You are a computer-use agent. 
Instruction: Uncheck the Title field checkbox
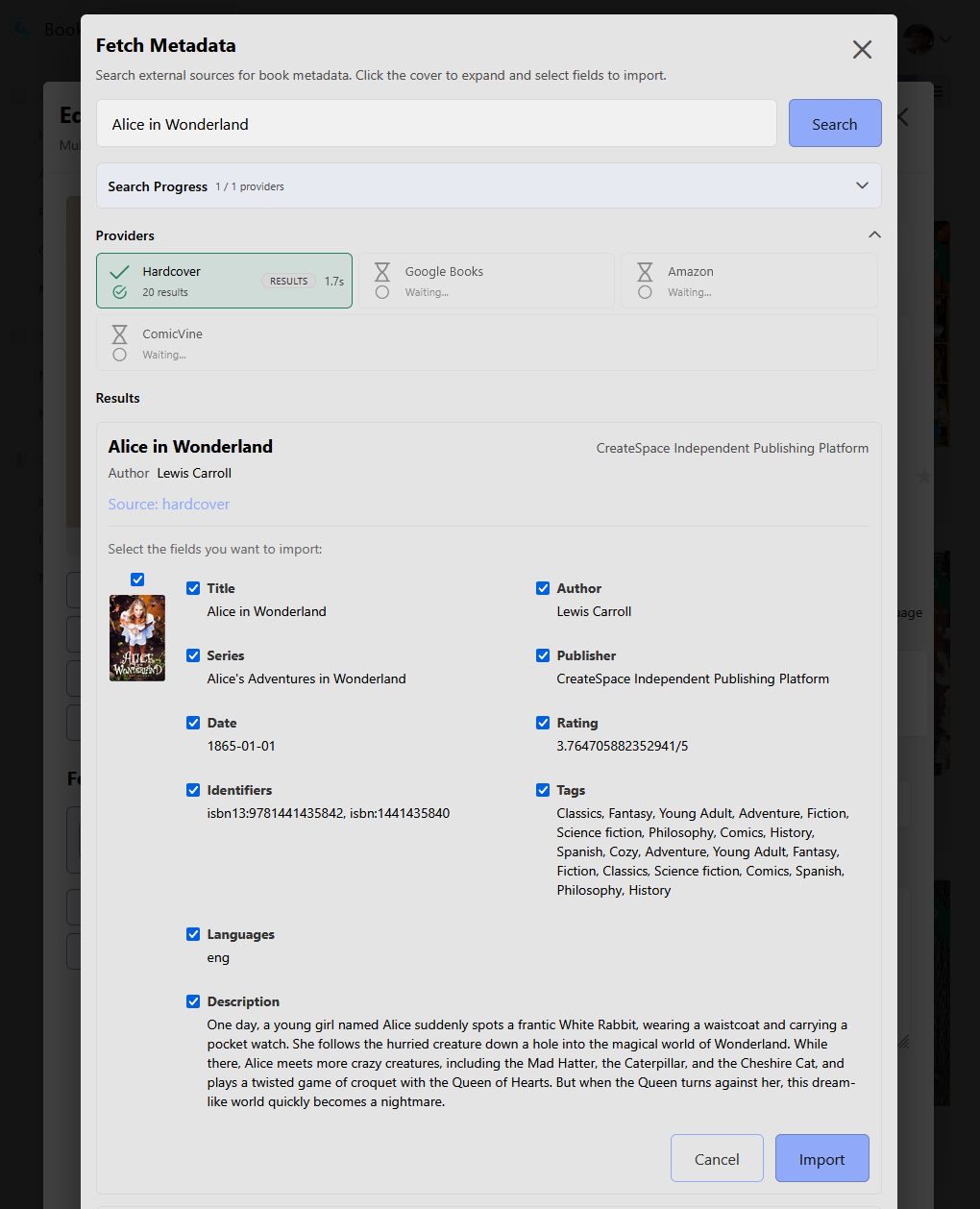click(x=193, y=588)
